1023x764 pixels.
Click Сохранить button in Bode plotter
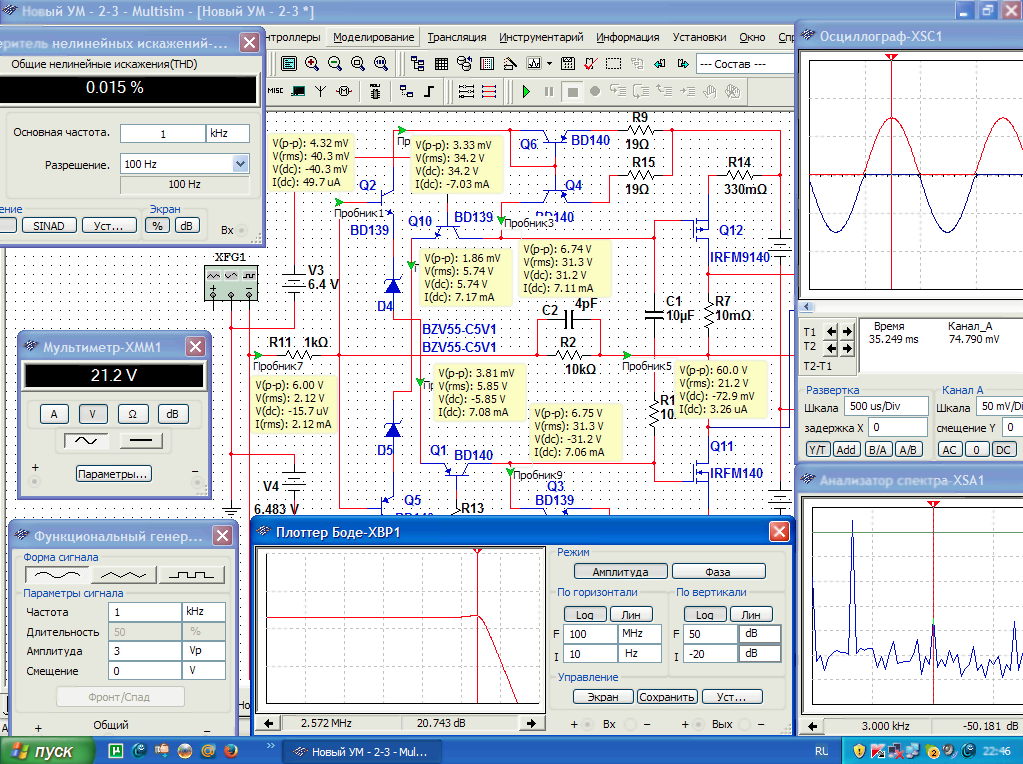point(667,697)
